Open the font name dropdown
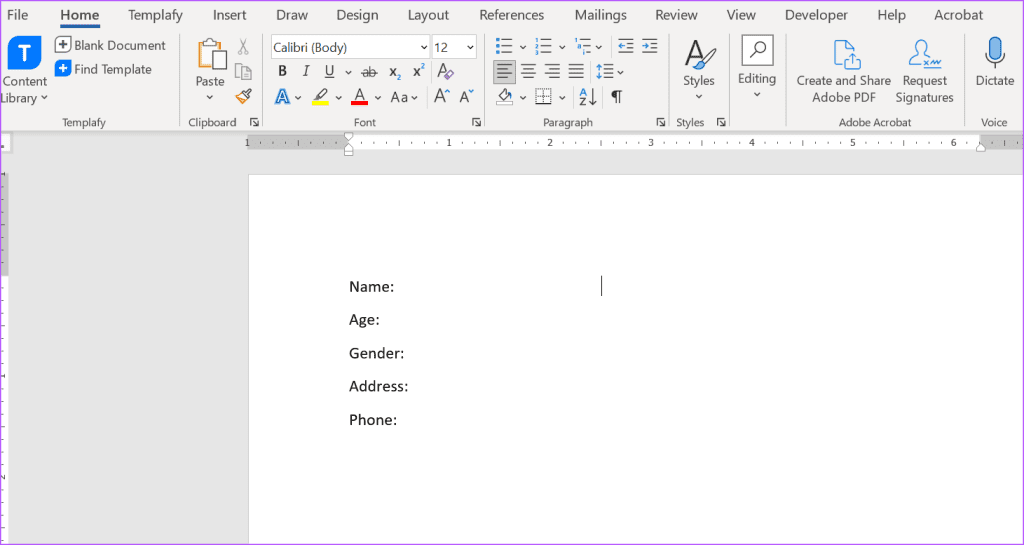This screenshot has width=1024, height=545. click(x=424, y=48)
